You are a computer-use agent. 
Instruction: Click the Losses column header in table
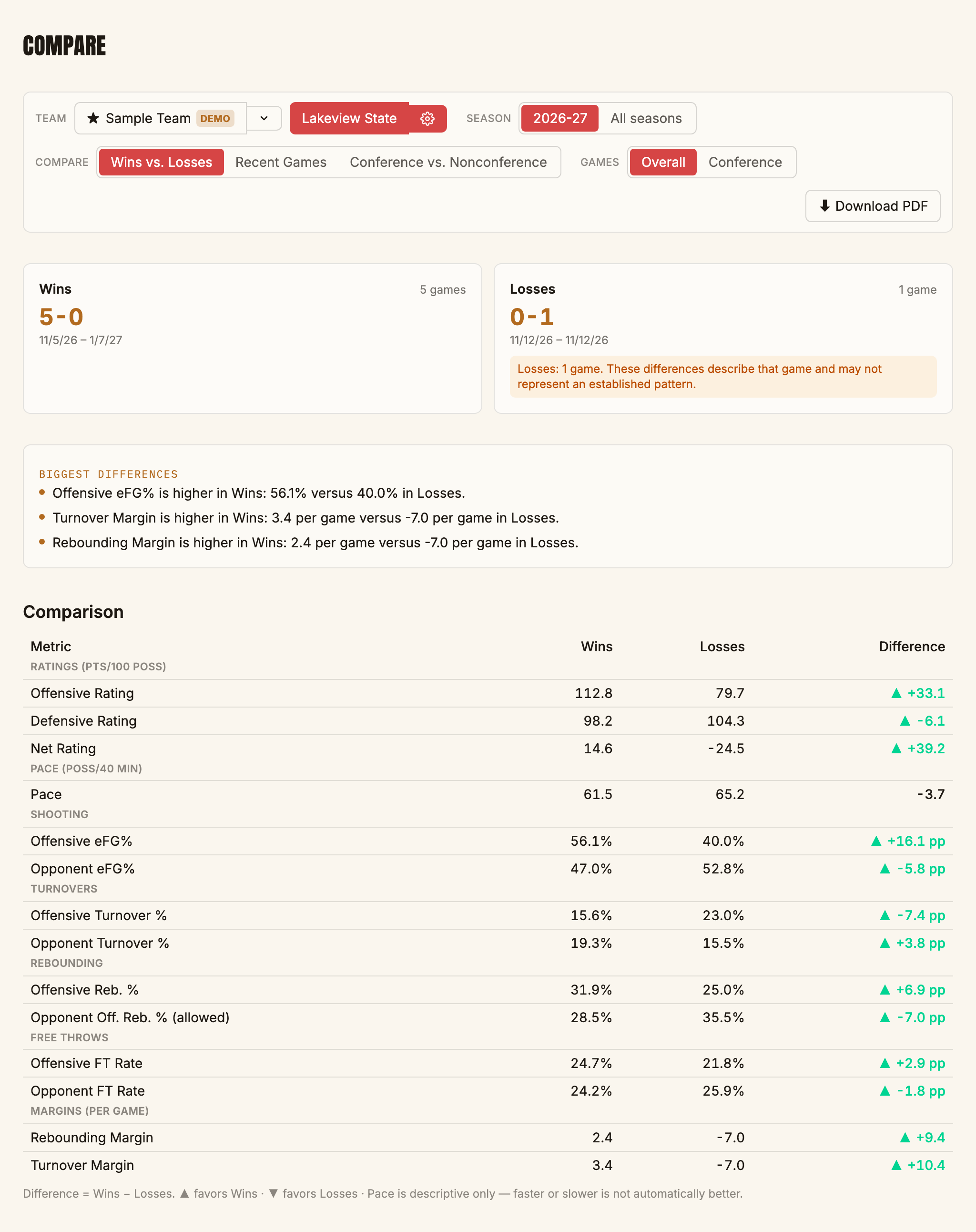click(722, 647)
